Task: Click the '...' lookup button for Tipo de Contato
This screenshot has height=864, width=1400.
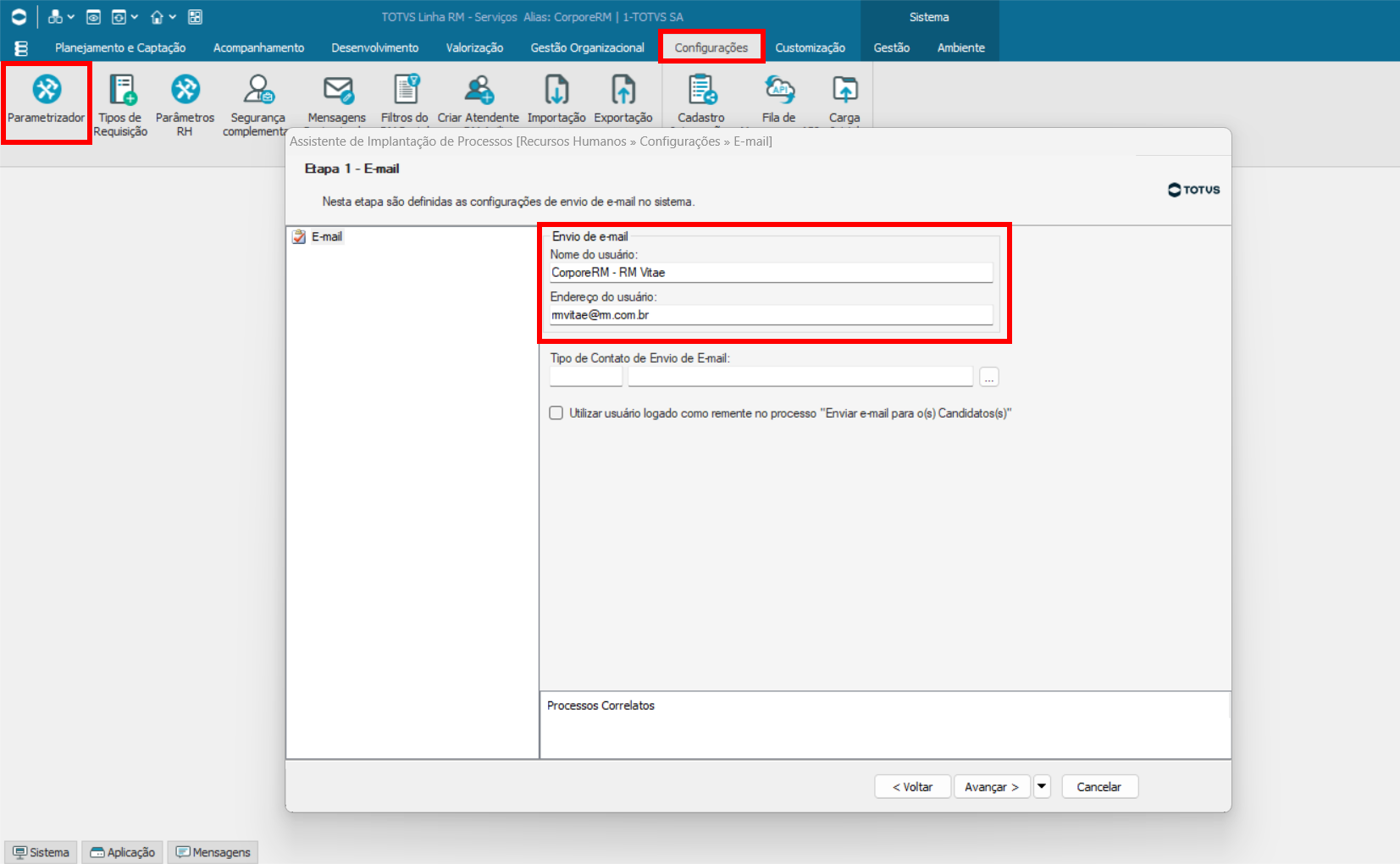Action: (989, 377)
